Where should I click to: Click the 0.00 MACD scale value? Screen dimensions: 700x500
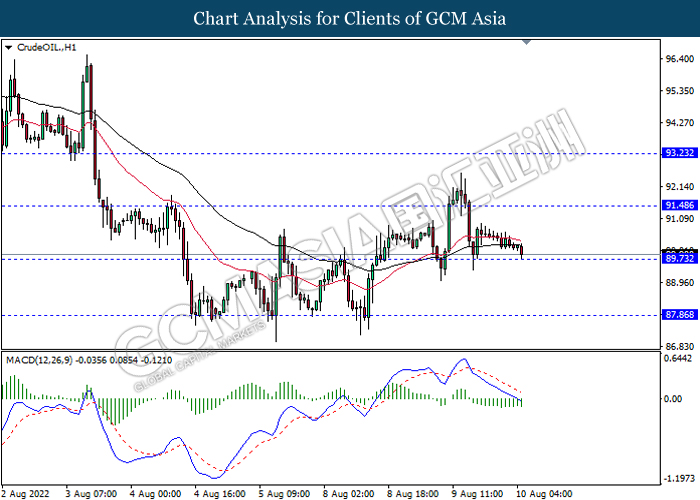coord(673,399)
